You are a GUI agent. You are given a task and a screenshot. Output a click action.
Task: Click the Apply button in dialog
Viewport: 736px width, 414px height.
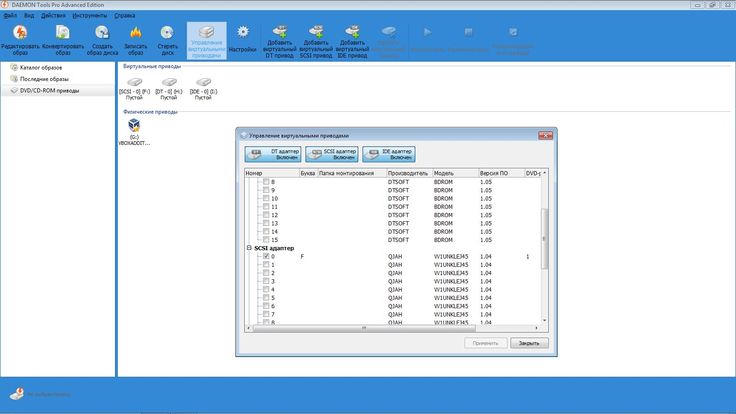click(x=485, y=343)
